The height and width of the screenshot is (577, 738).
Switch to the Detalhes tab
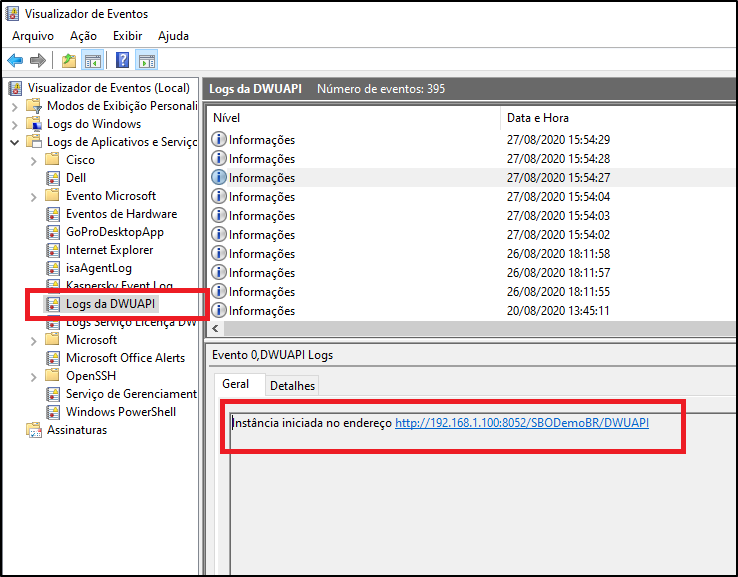coord(292,386)
